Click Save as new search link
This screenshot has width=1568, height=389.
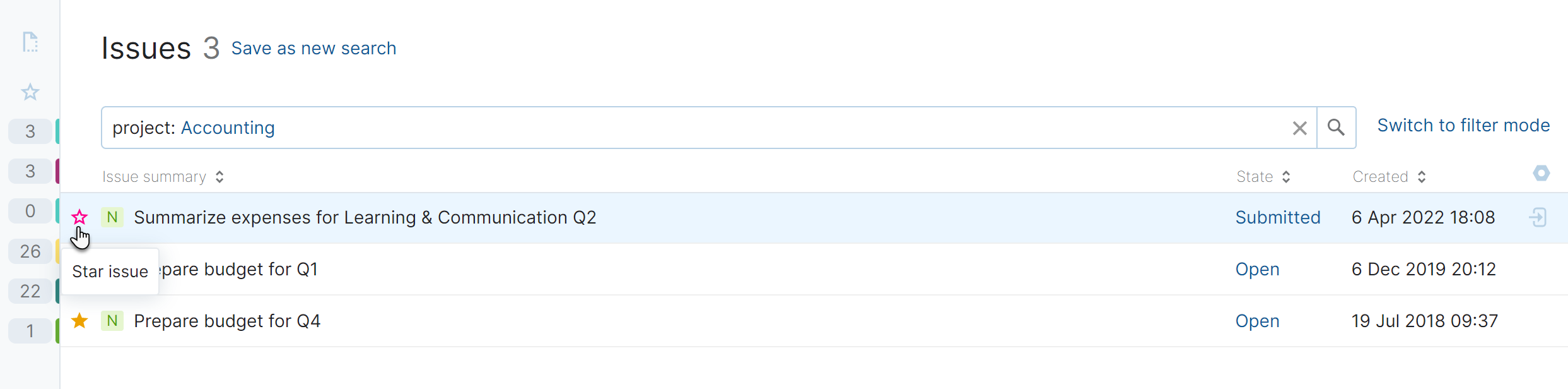coord(313,49)
